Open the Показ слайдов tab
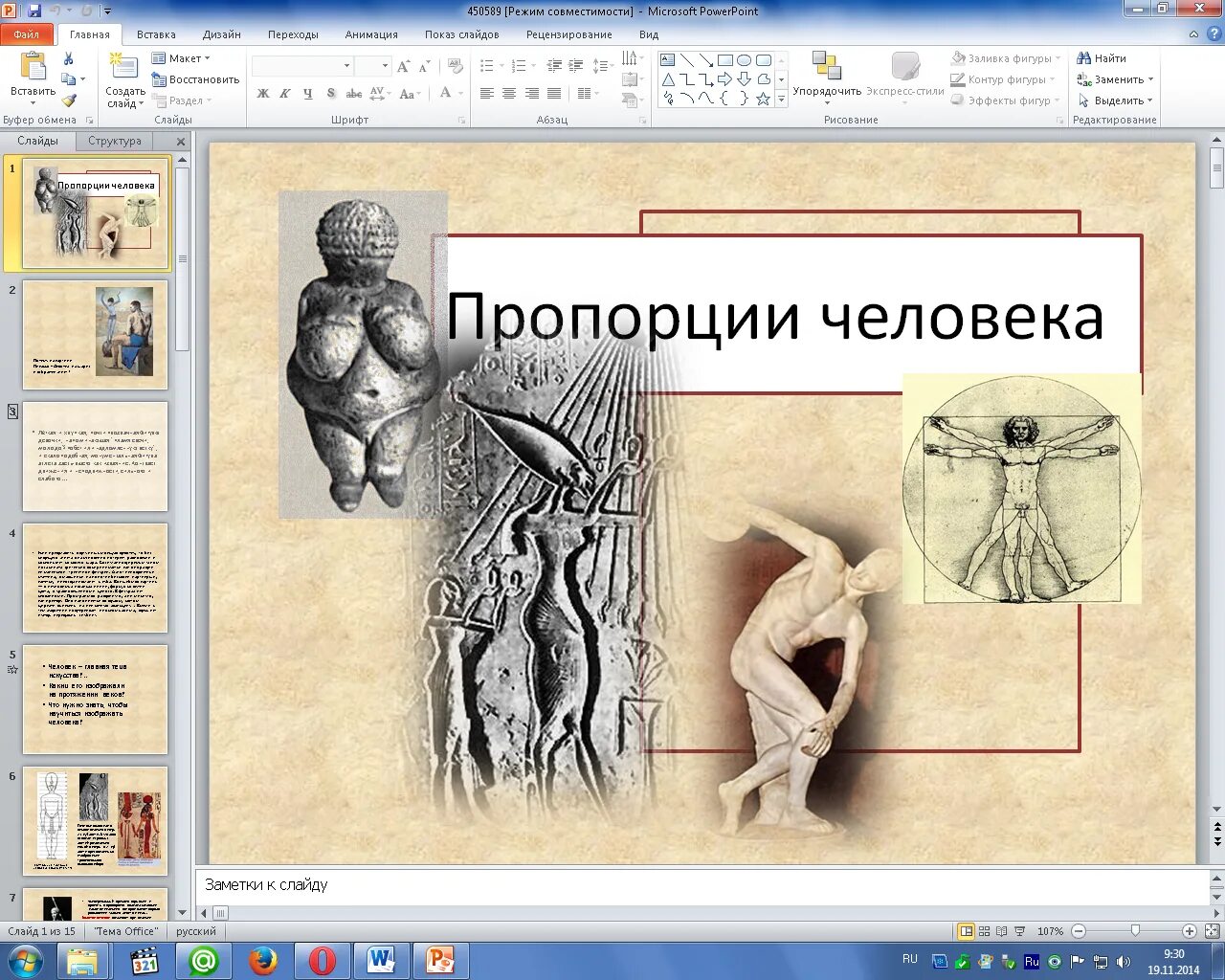This screenshot has height=980, width=1225. pyautogui.click(x=462, y=34)
